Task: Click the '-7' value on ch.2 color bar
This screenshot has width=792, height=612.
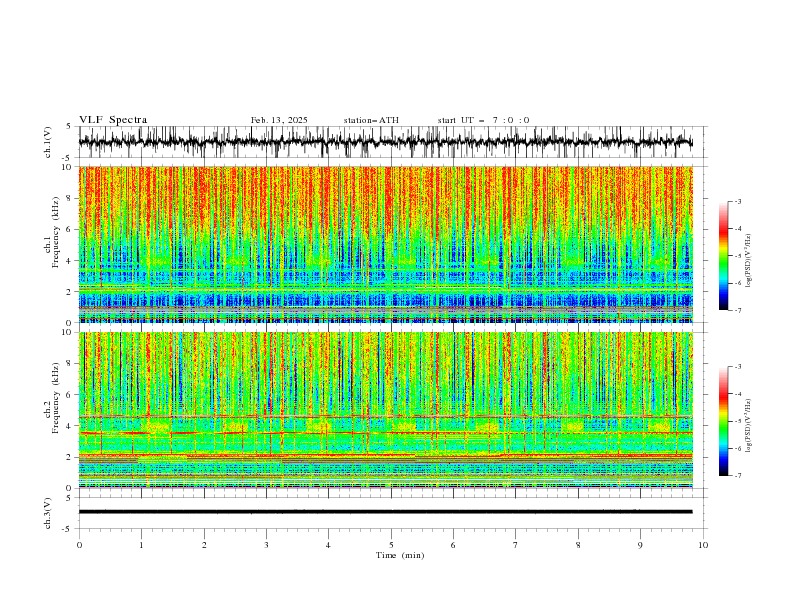Action: pyautogui.click(x=738, y=476)
